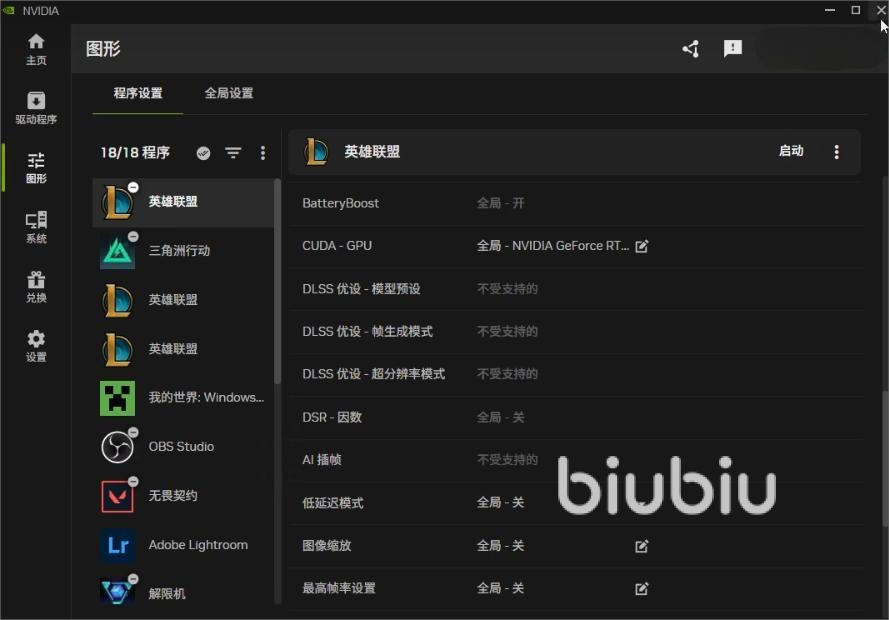This screenshot has height=620, width=889.
Task: Click the share icon in header
Action: pos(690,49)
